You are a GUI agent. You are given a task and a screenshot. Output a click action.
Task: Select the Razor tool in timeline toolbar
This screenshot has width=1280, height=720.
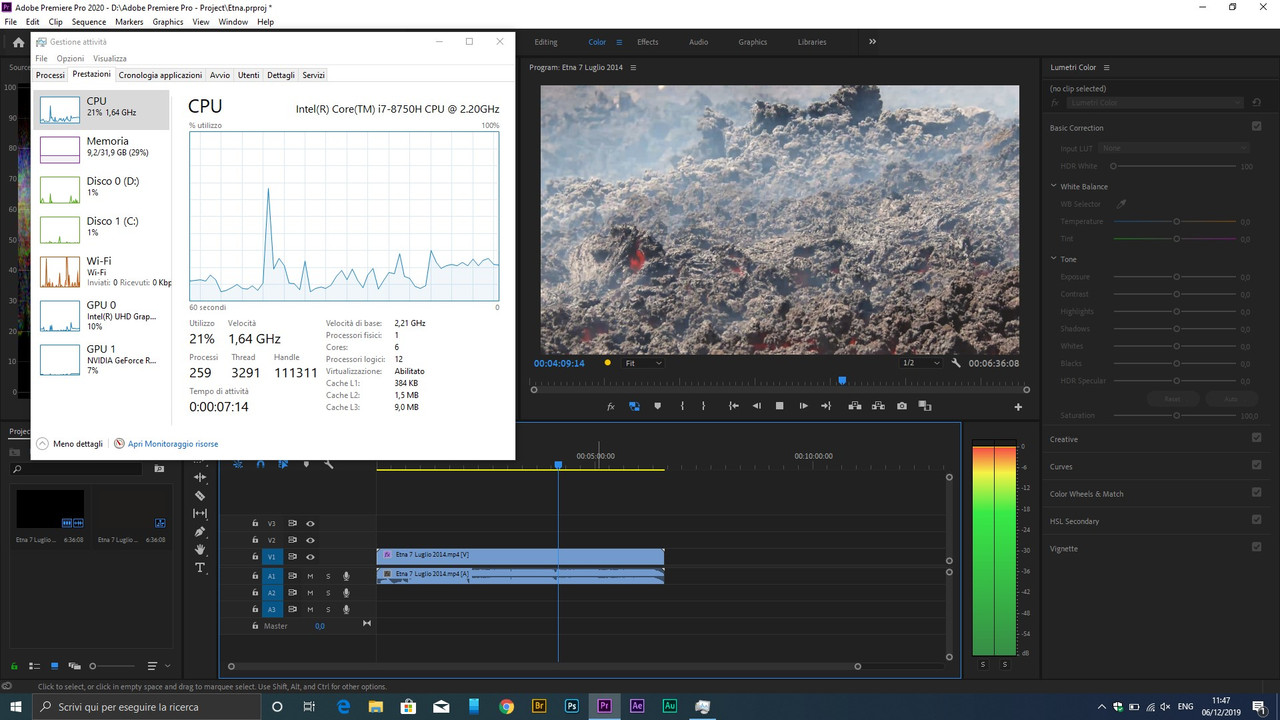pos(200,495)
